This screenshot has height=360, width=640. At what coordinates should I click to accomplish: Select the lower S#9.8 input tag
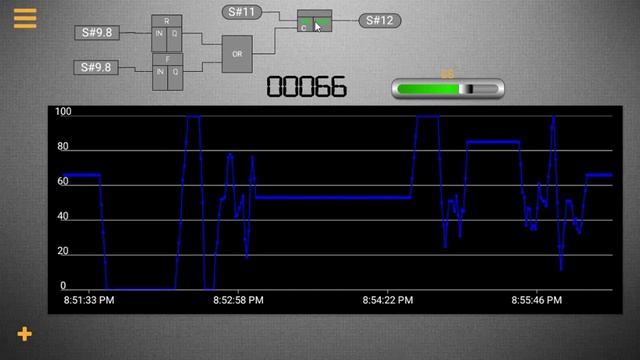(96, 67)
